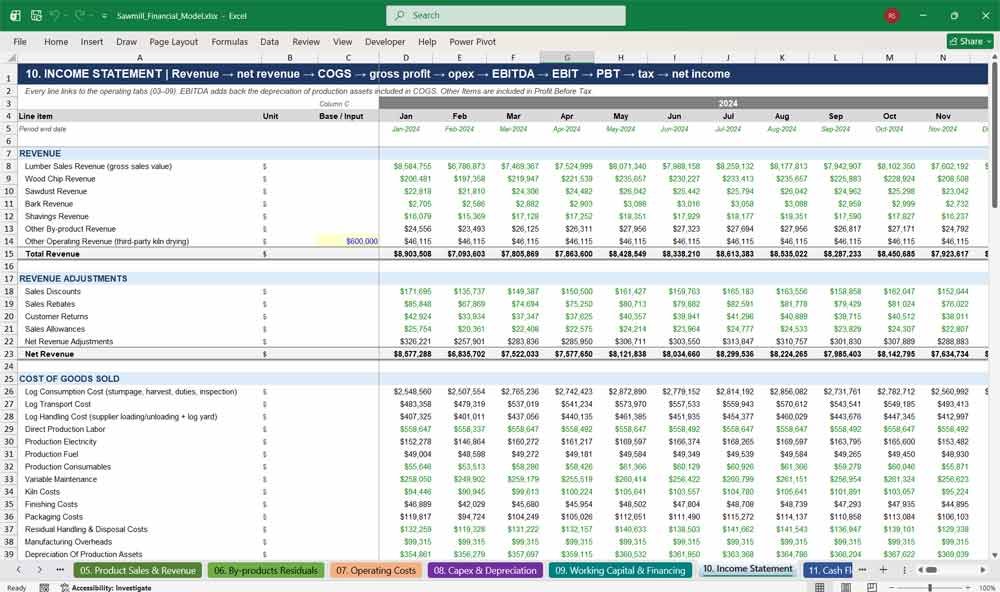1000x592 pixels.
Task: Open the File menu
Action: (x=20, y=41)
